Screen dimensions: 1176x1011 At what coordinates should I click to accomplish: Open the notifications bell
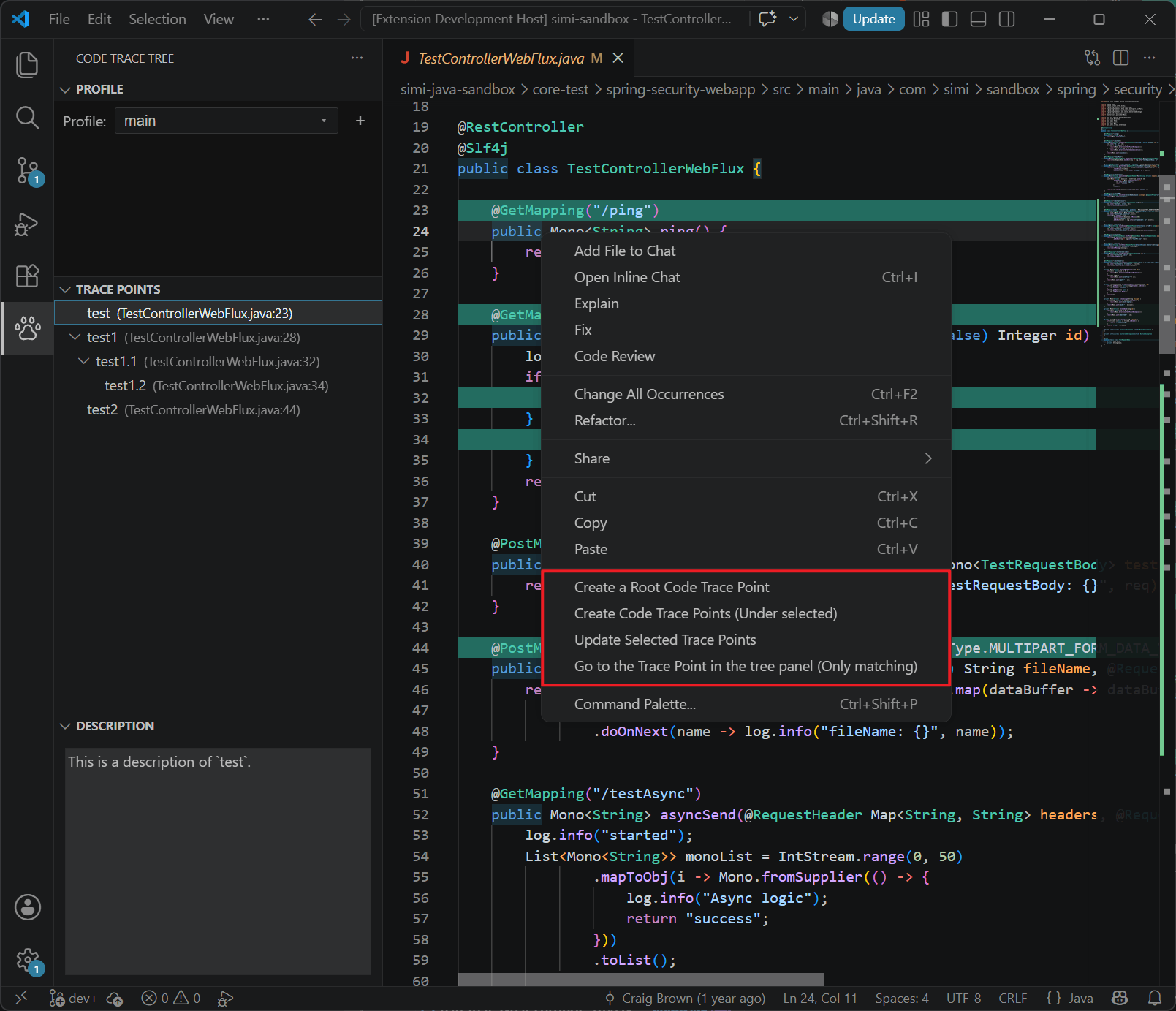click(x=1155, y=998)
